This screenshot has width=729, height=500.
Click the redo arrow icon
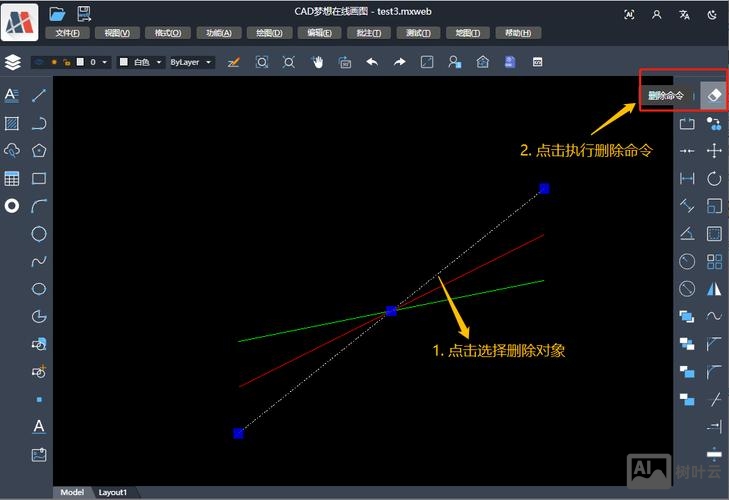[x=399, y=62]
